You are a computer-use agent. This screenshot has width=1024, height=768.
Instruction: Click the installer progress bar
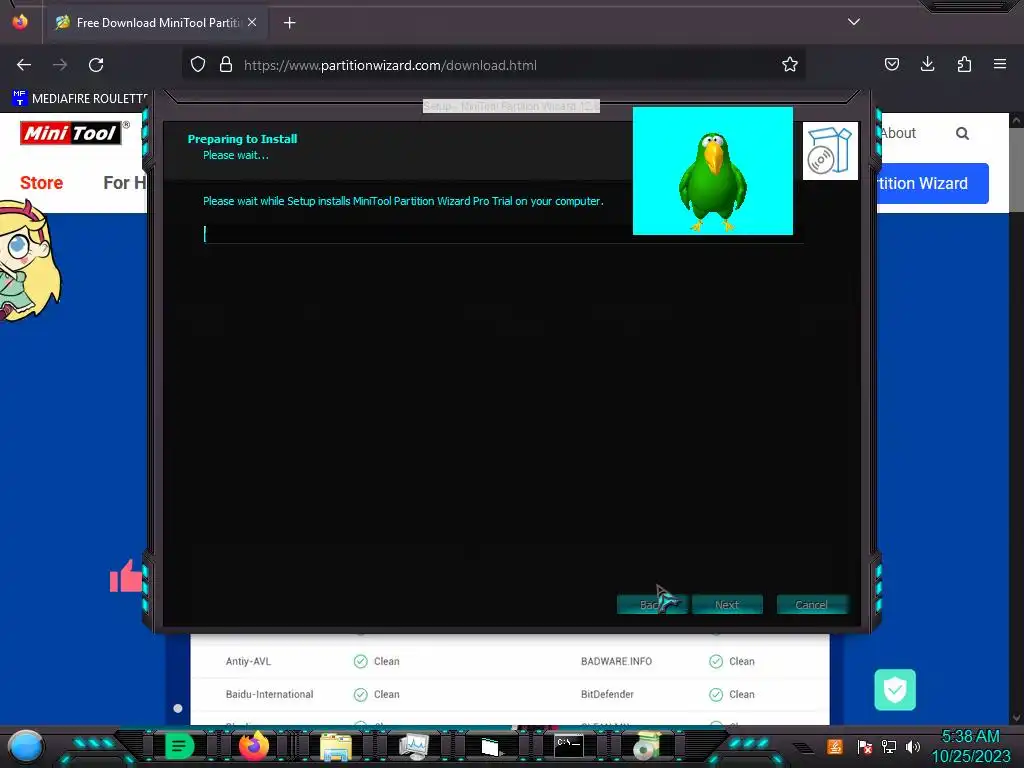coord(503,234)
